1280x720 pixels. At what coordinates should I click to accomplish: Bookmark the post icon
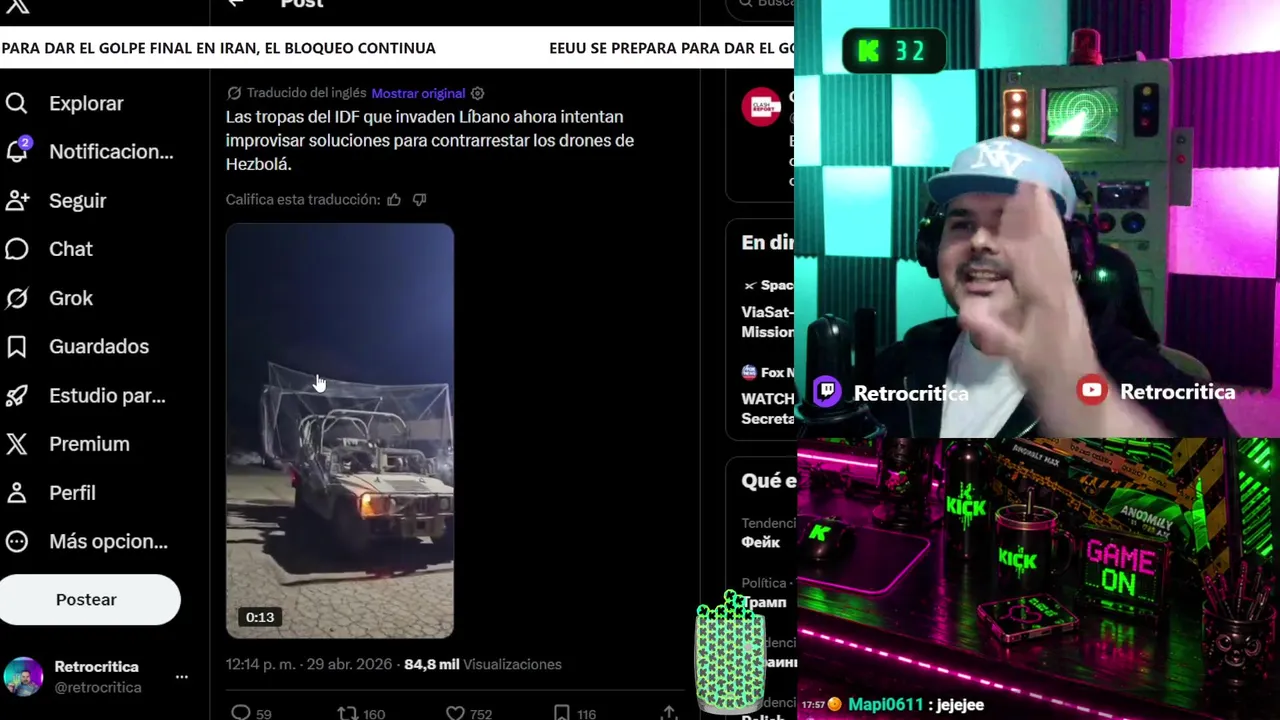pos(562,713)
